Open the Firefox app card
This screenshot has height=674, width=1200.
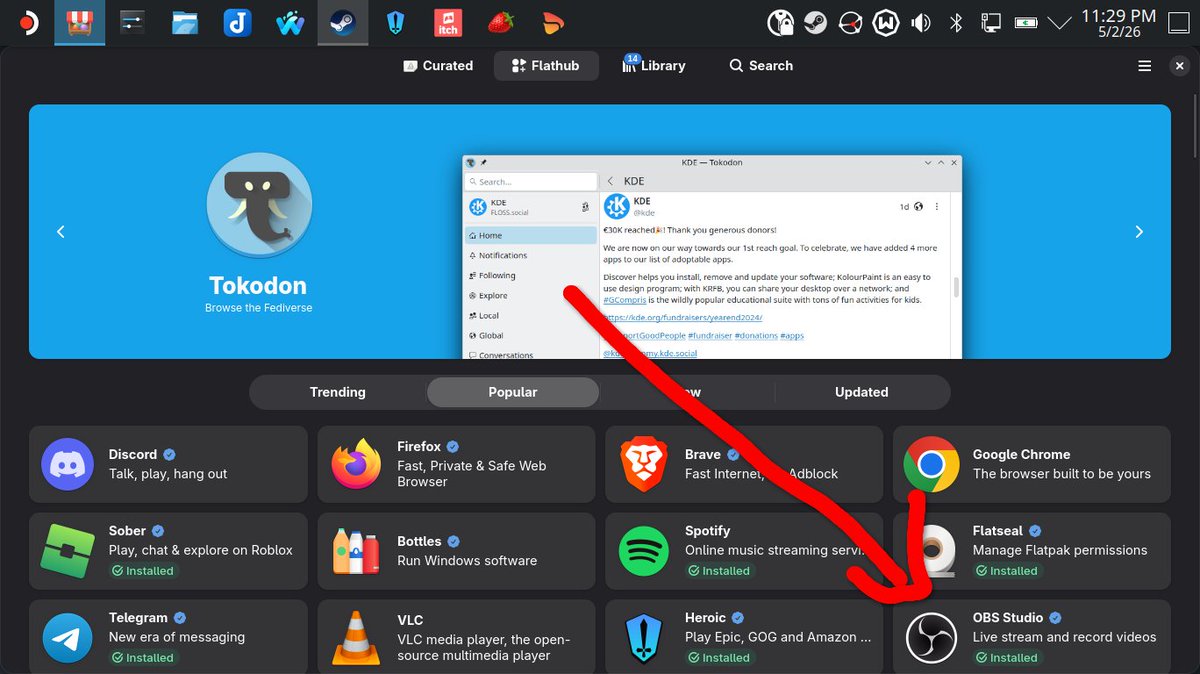(456, 464)
